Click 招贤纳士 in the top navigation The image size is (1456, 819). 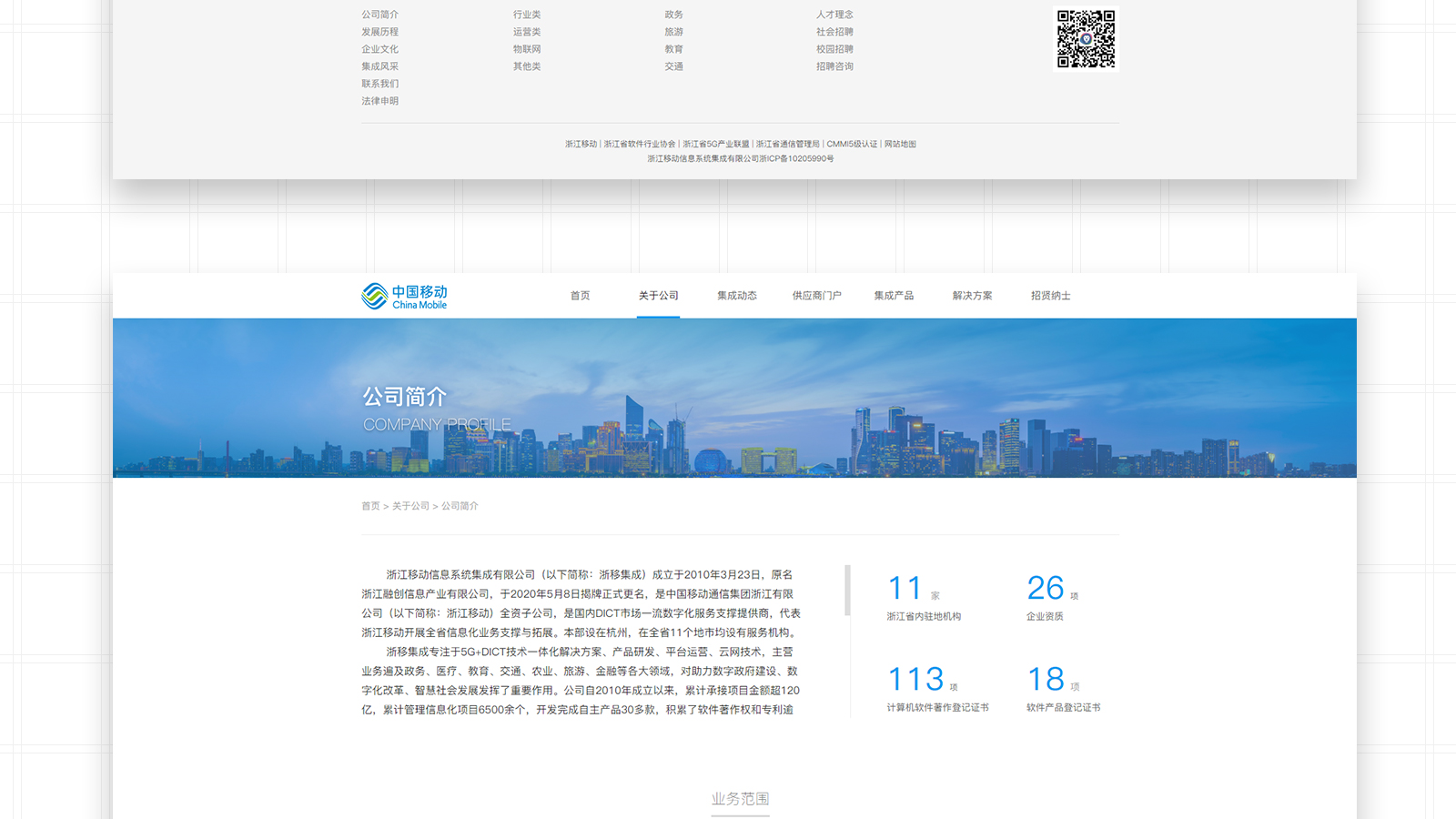coord(1050,296)
